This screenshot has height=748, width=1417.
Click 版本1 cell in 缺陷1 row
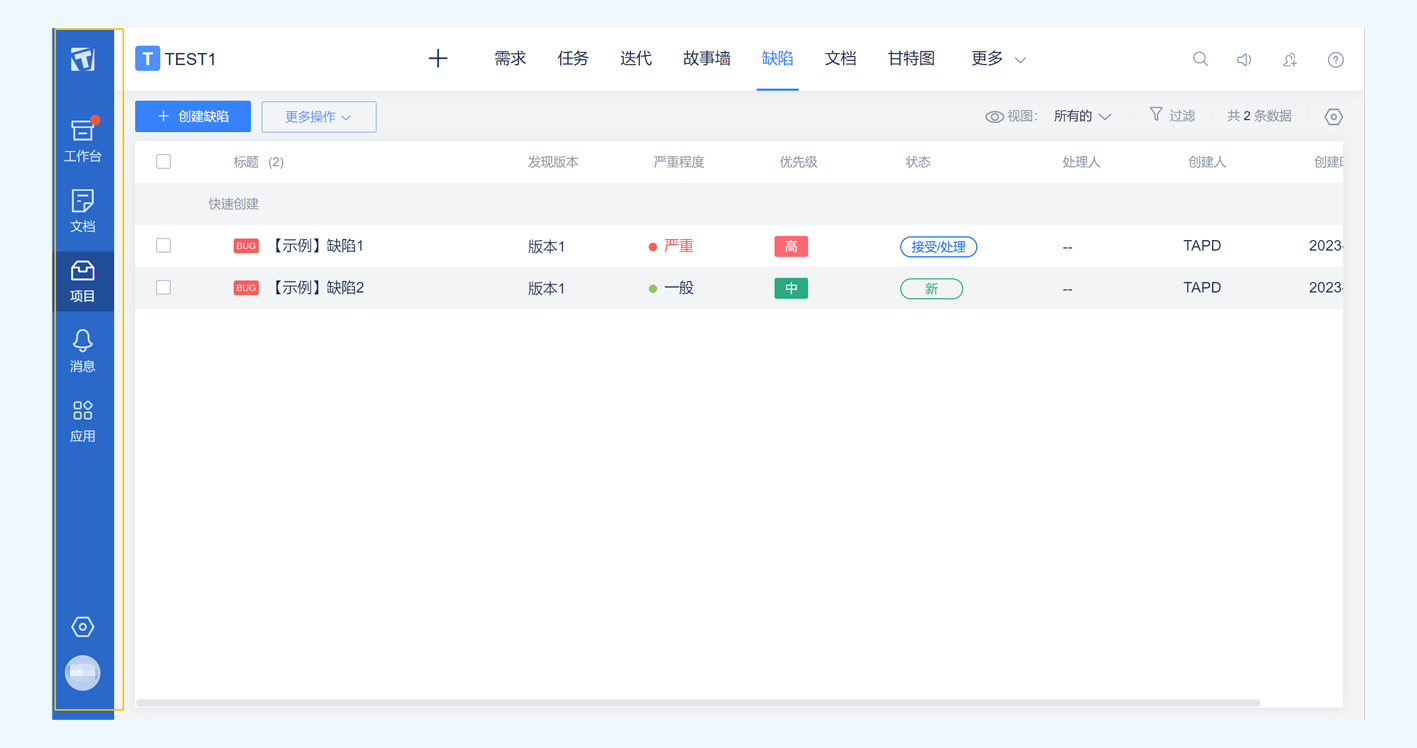tap(547, 247)
